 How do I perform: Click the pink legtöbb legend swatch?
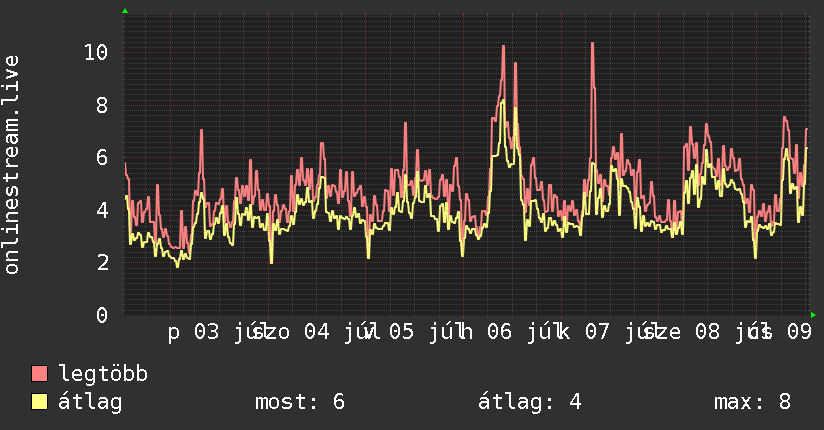coord(39,373)
